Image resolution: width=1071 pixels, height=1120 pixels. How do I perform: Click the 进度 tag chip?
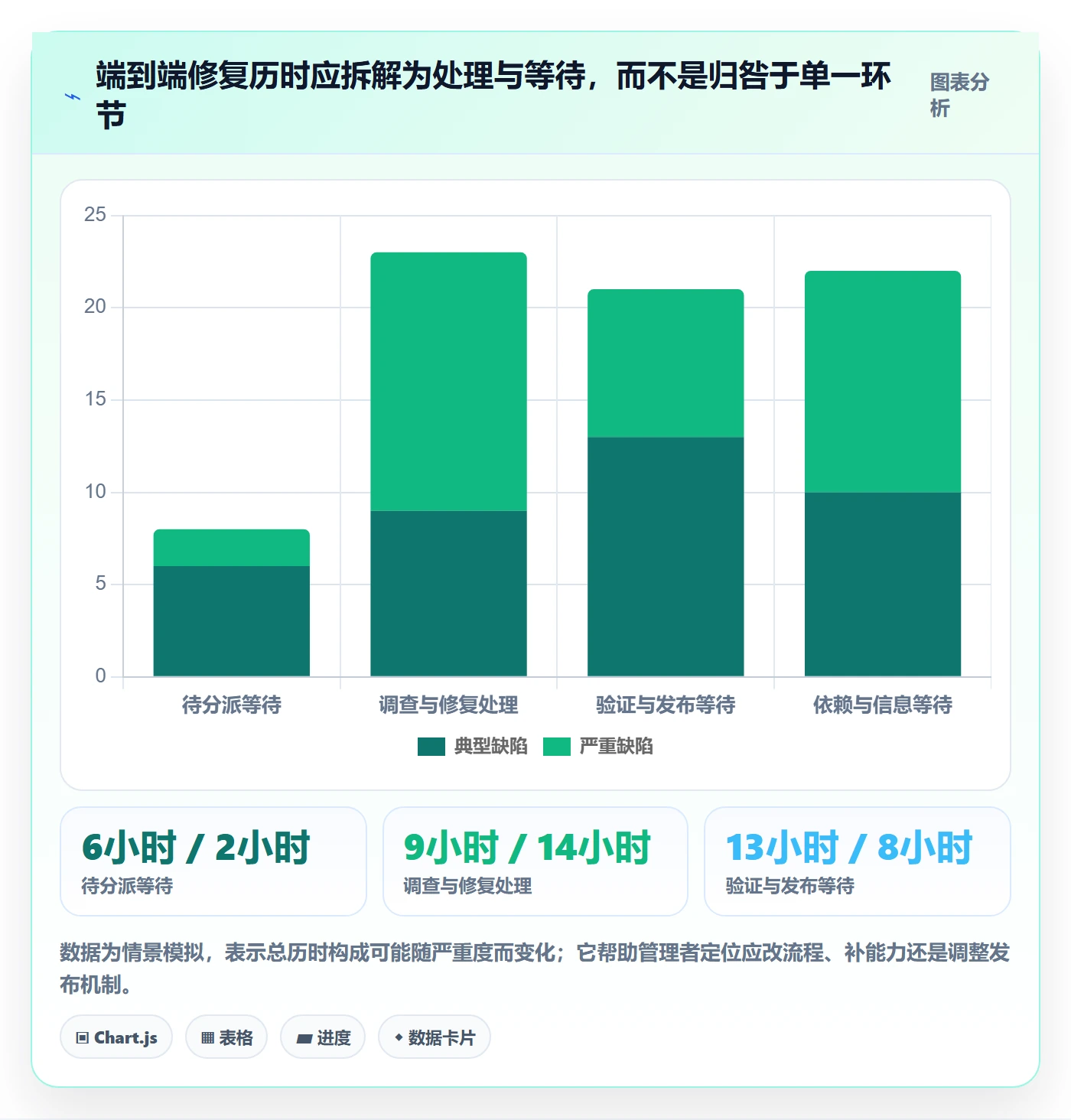323,1037
